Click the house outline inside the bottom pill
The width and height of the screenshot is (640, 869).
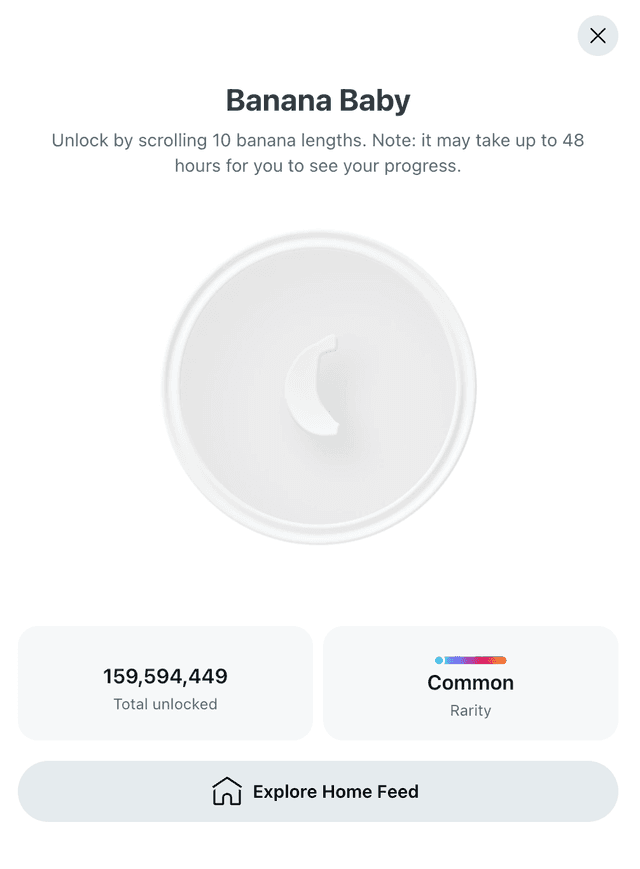tap(227, 790)
